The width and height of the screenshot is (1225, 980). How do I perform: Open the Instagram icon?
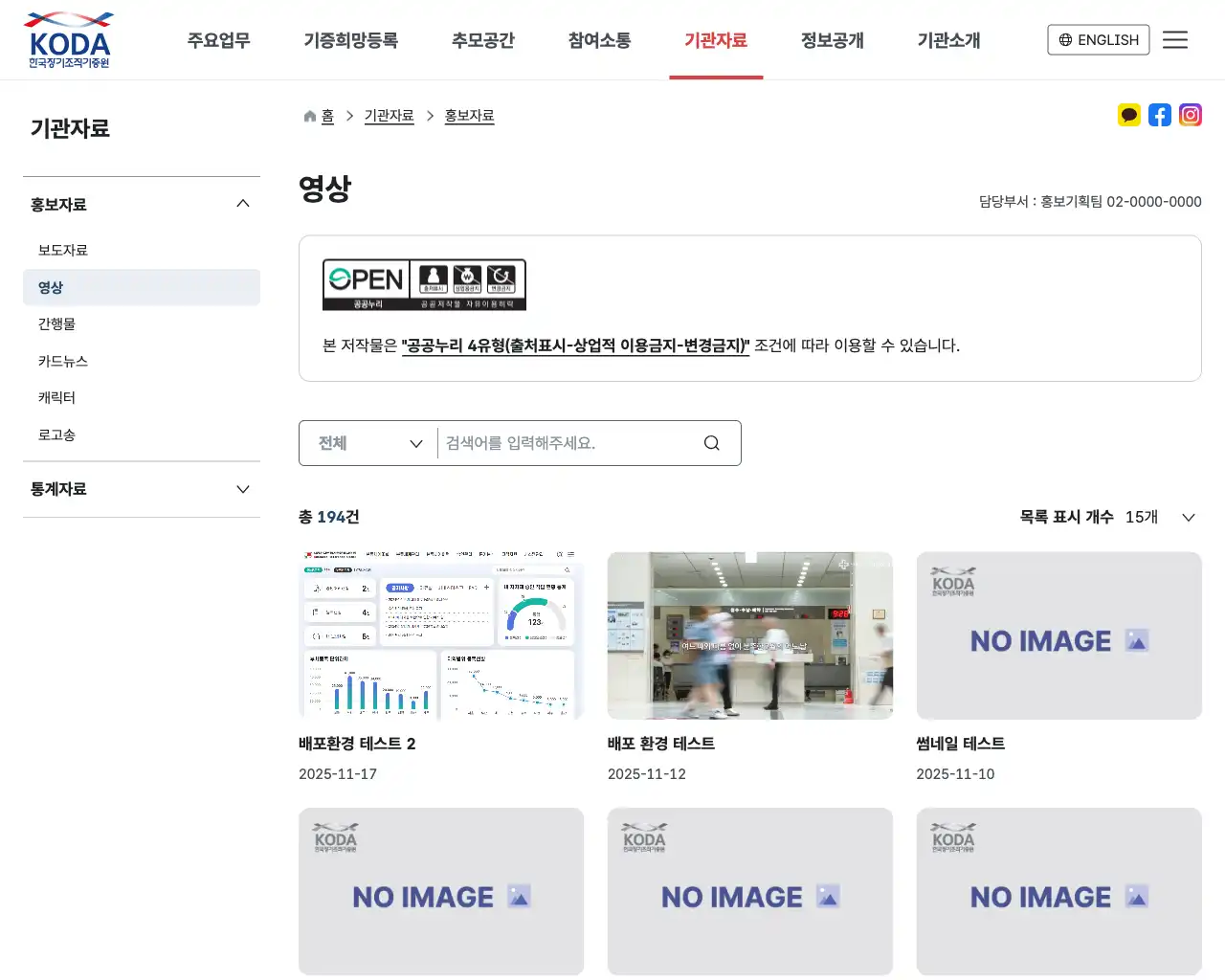point(1191,115)
